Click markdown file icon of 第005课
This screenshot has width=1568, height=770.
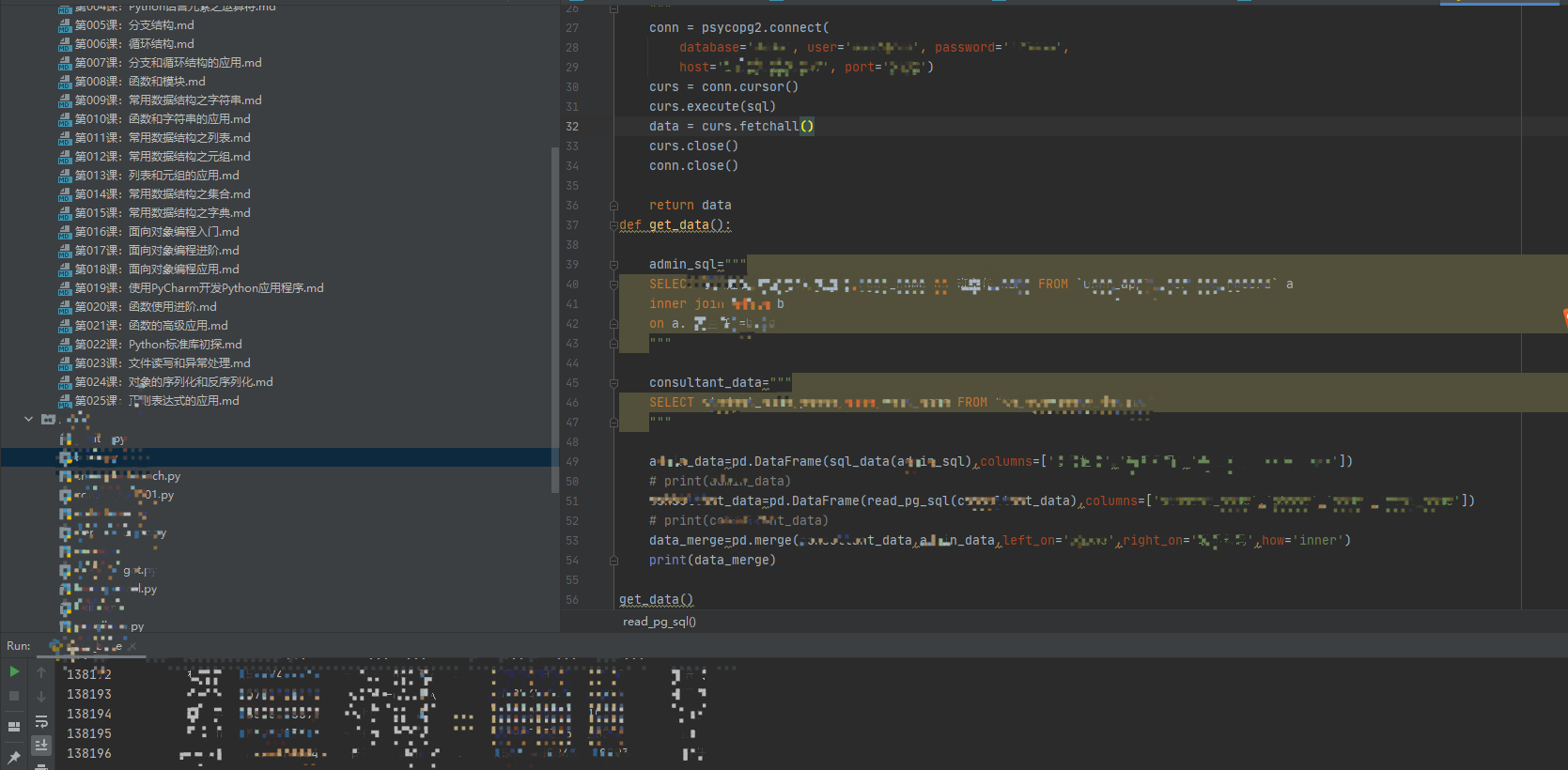(x=65, y=25)
